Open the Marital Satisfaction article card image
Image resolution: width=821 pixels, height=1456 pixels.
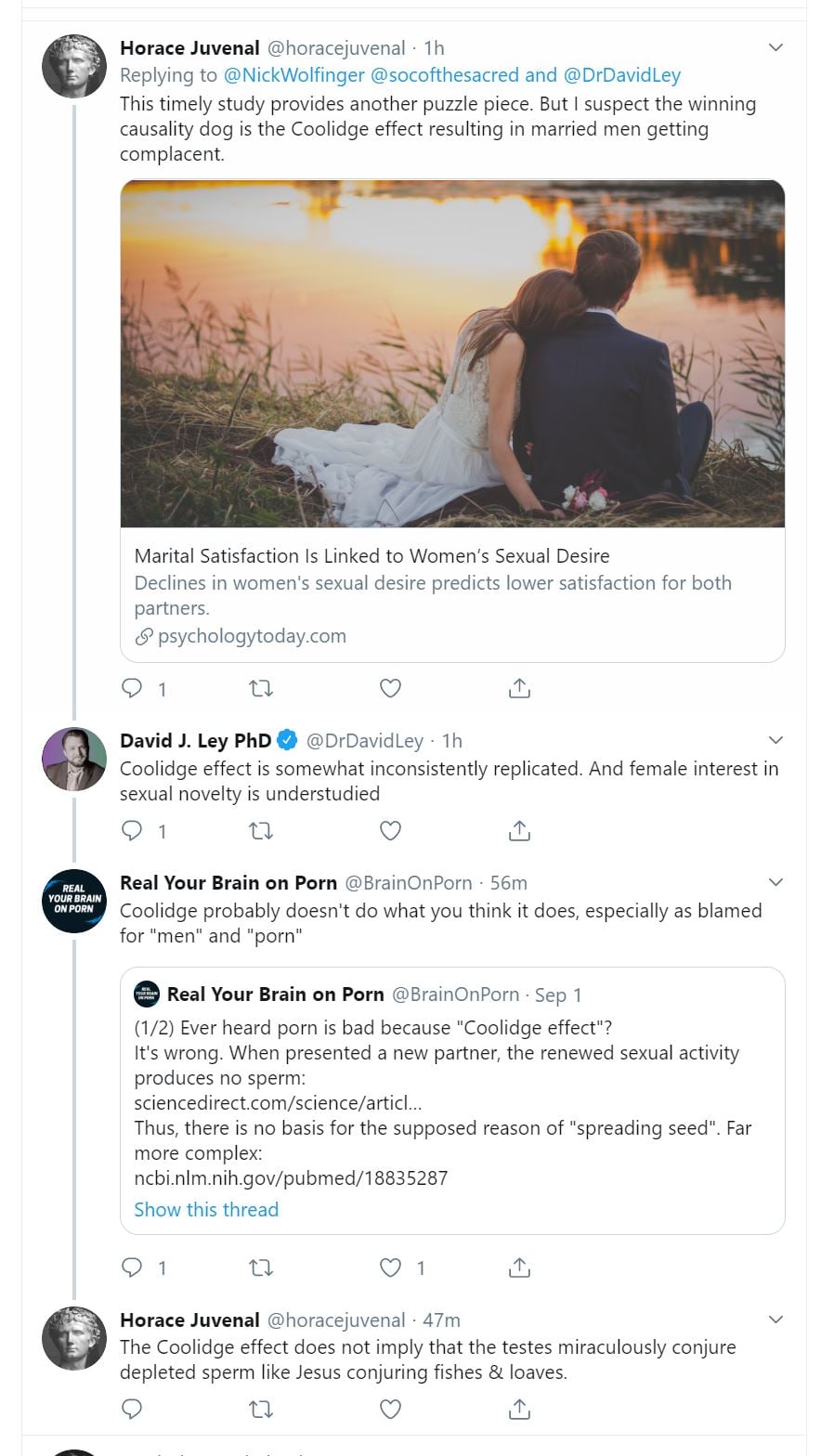452,353
